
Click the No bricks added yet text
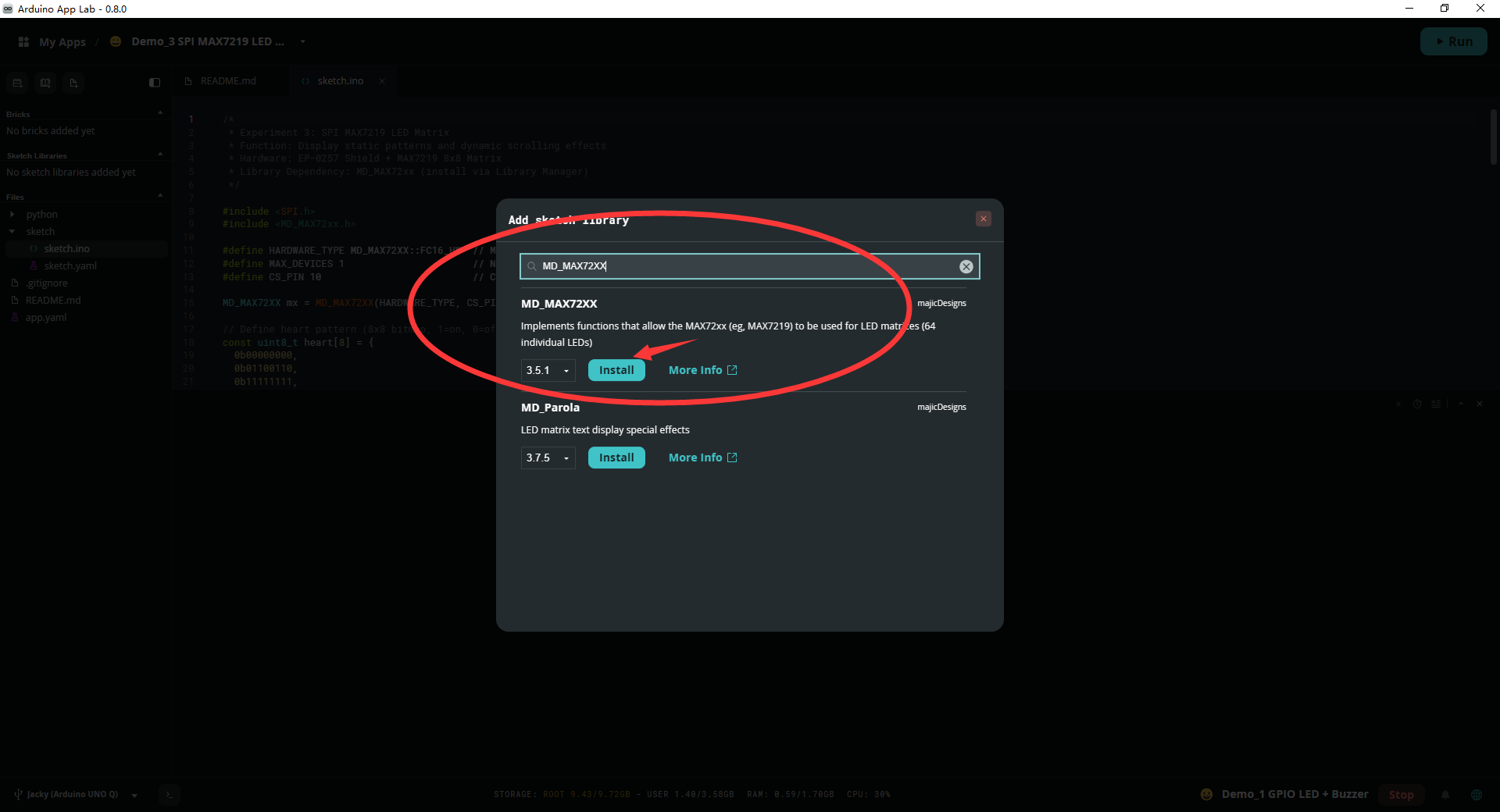pos(51,131)
